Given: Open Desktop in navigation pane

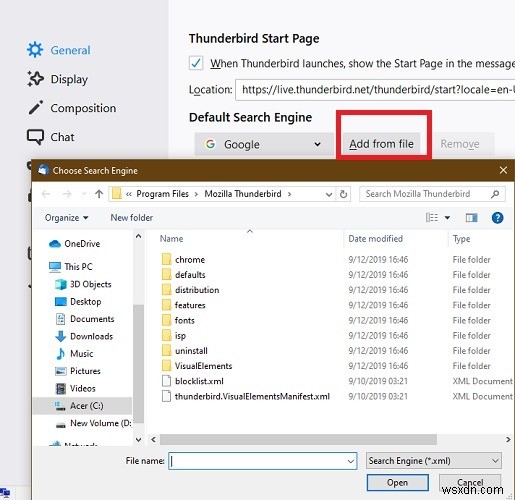Looking at the screenshot, I should click(78, 302).
